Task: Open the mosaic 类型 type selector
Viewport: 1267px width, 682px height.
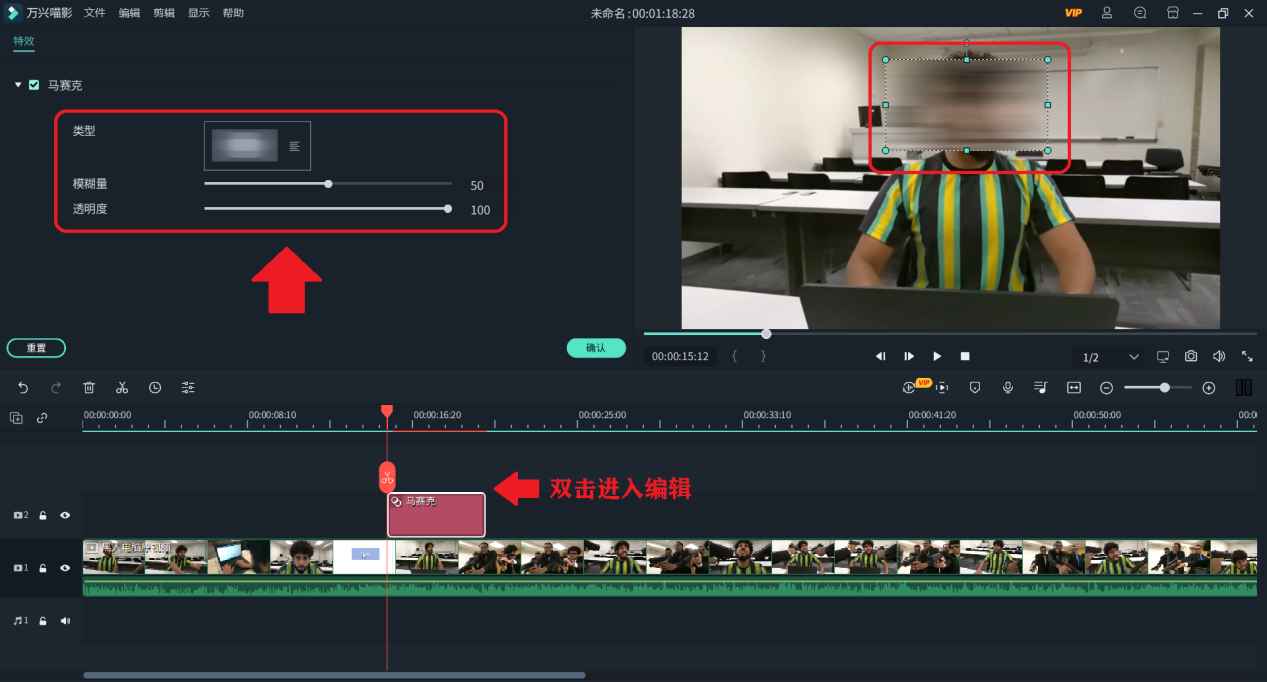Action: [x=257, y=146]
